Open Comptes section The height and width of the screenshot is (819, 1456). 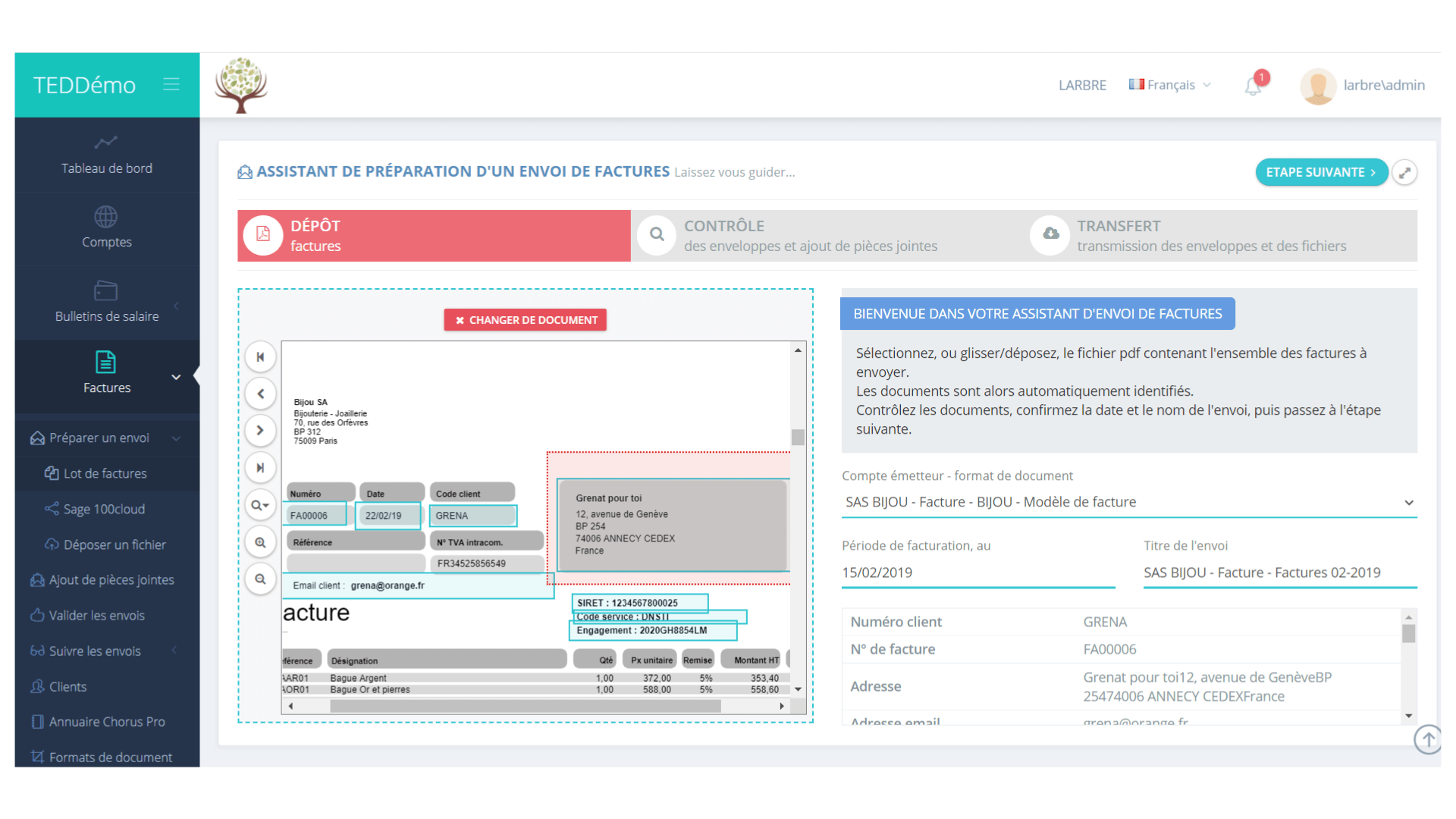[107, 228]
